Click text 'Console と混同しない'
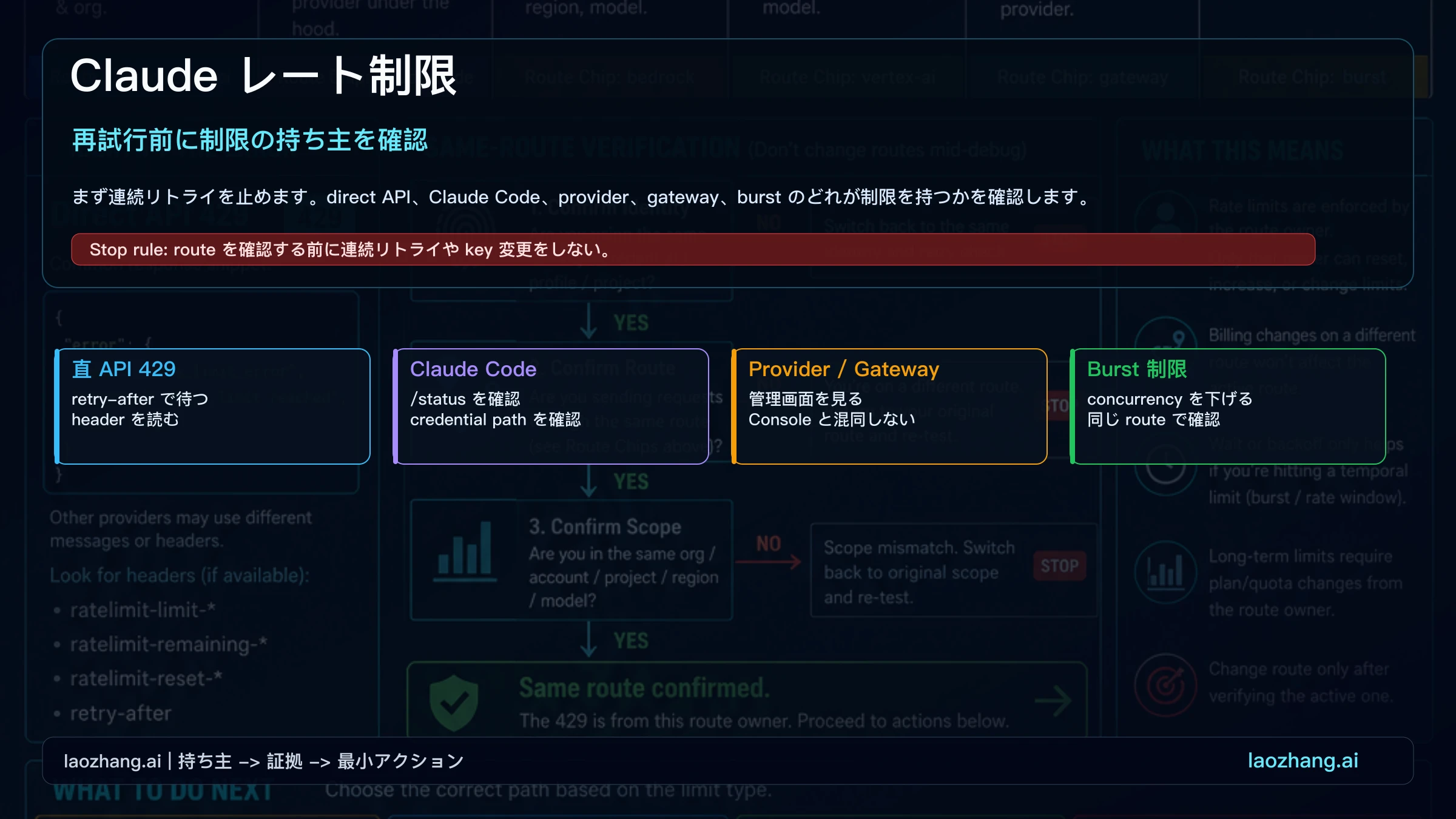 [x=832, y=420]
